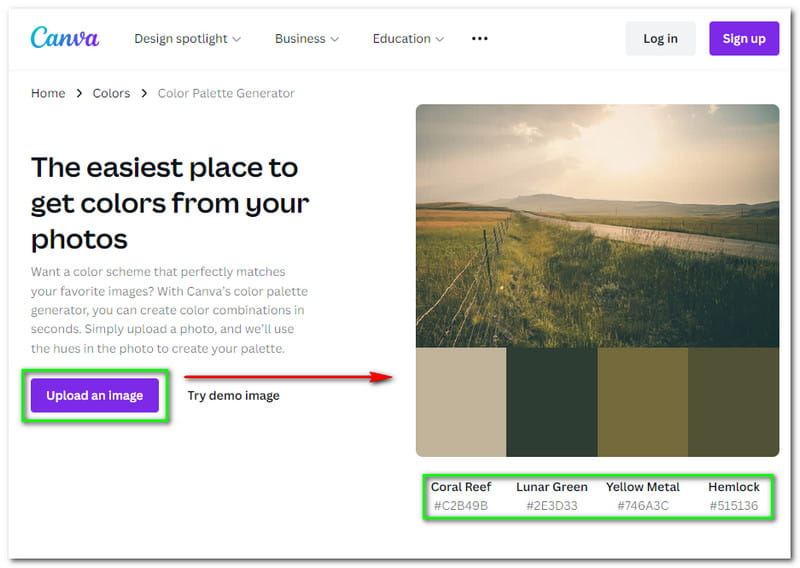Image resolution: width=800 pixels, height=568 pixels.
Task: Click the landscape field photo
Action: [597, 226]
